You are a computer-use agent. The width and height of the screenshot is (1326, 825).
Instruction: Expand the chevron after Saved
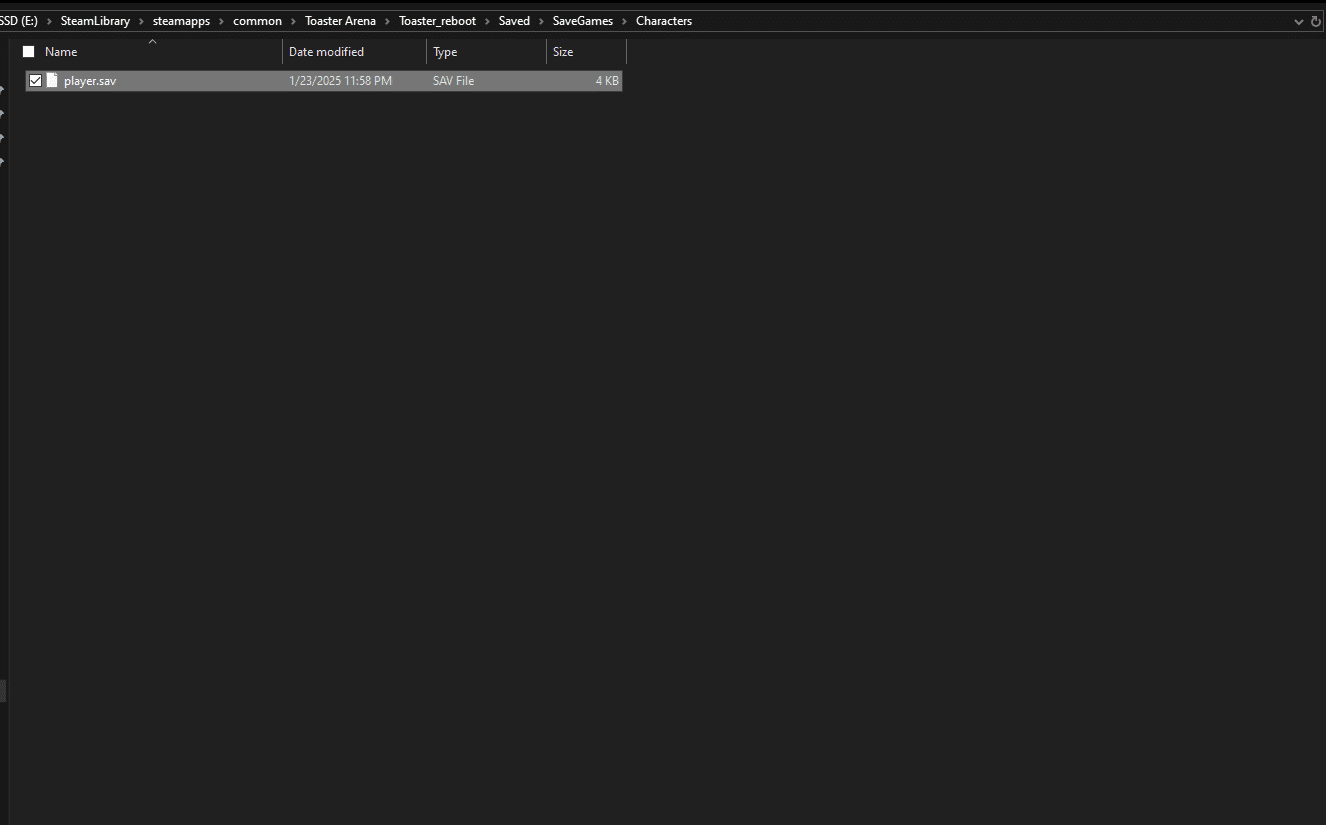click(x=541, y=21)
